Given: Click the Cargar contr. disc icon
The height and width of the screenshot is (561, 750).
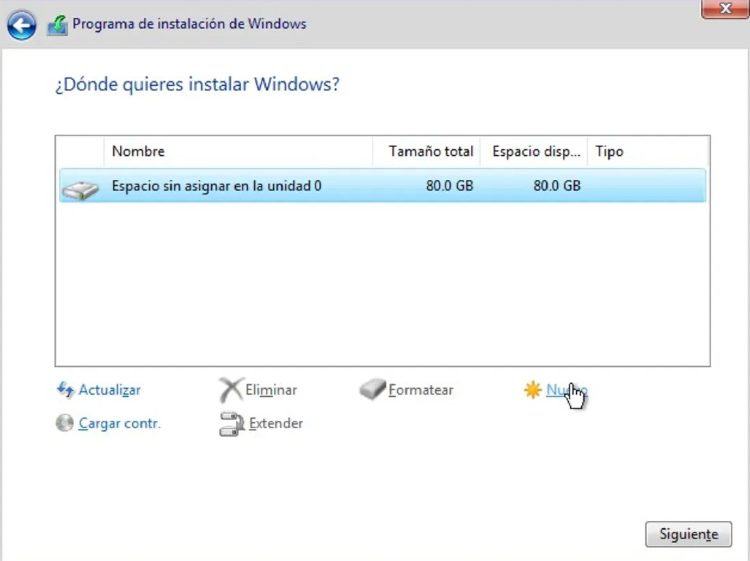Looking at the screenshot, I should pos(65,423).
